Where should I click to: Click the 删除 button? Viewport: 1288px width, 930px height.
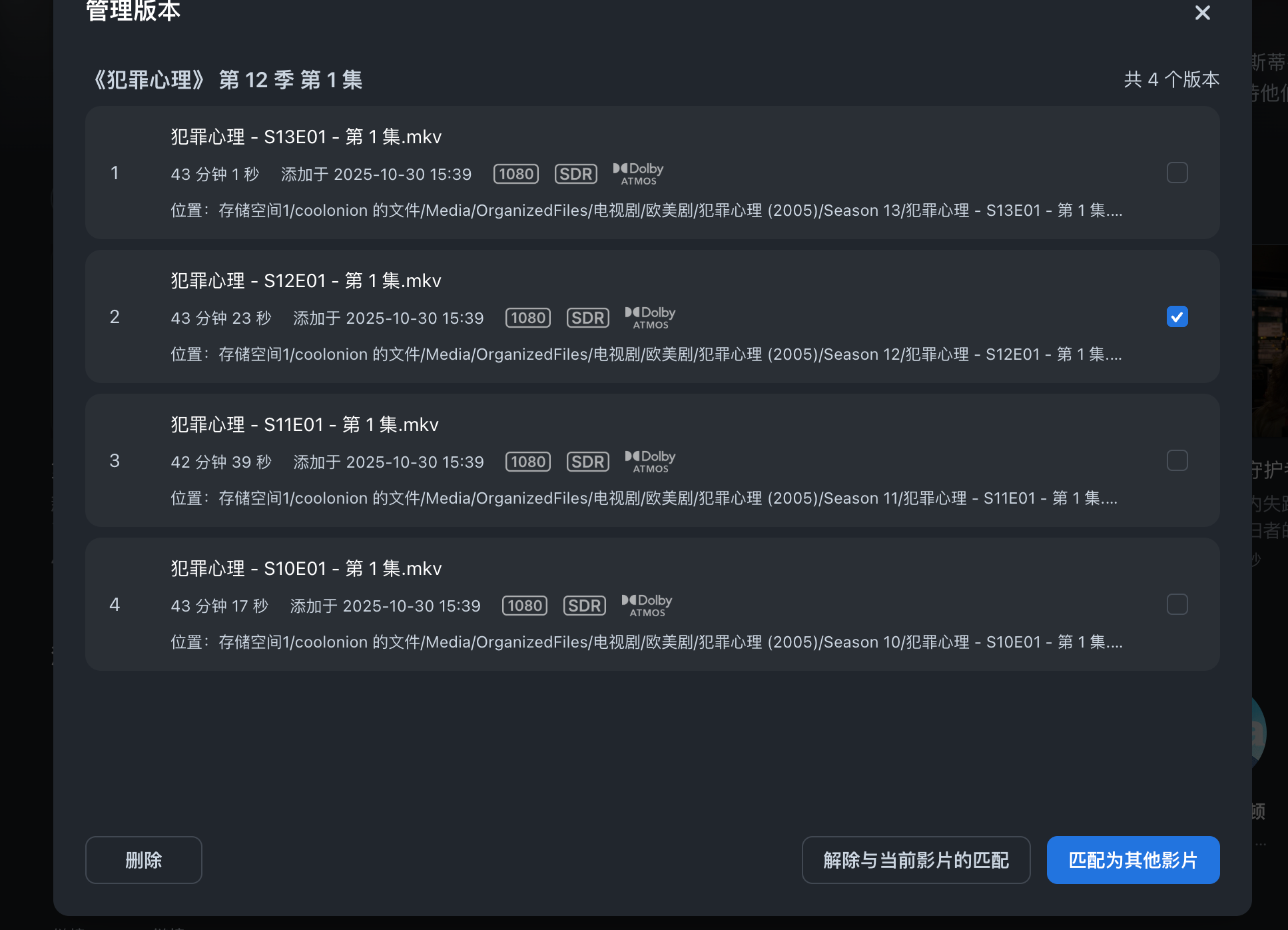point(143,860)
